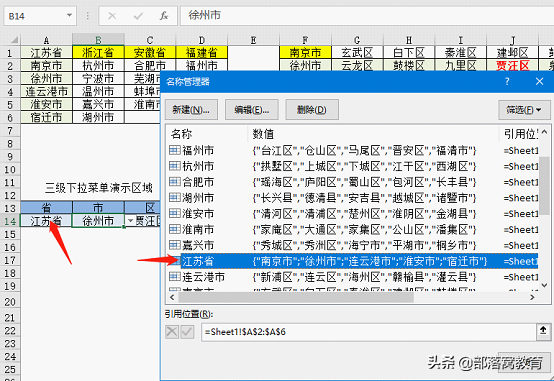Click the 删除(D) button in Name Manager
This screenshot has height=381, width=554.
pyautogui.click(x=312, y=110)
